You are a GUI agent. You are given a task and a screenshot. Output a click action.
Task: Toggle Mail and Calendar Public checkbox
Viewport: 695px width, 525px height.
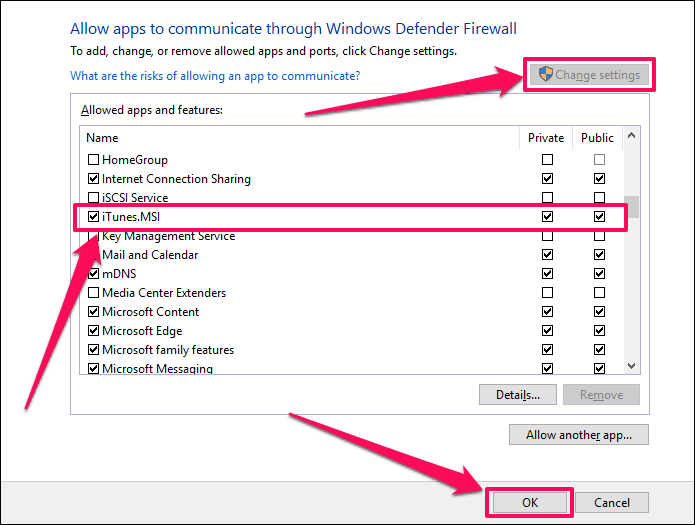click(599, 255)
